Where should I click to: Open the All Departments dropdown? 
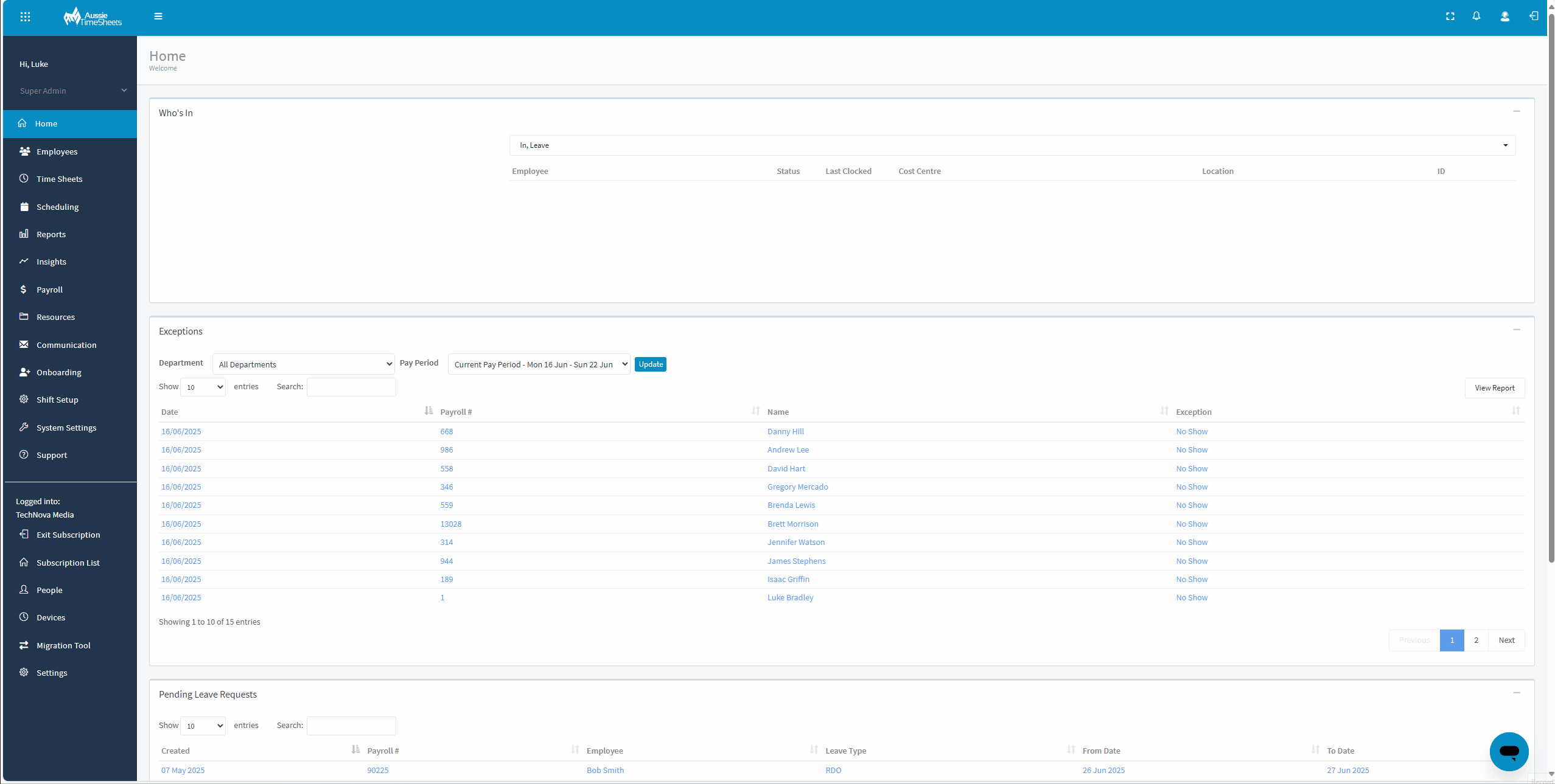click(303, 364)
